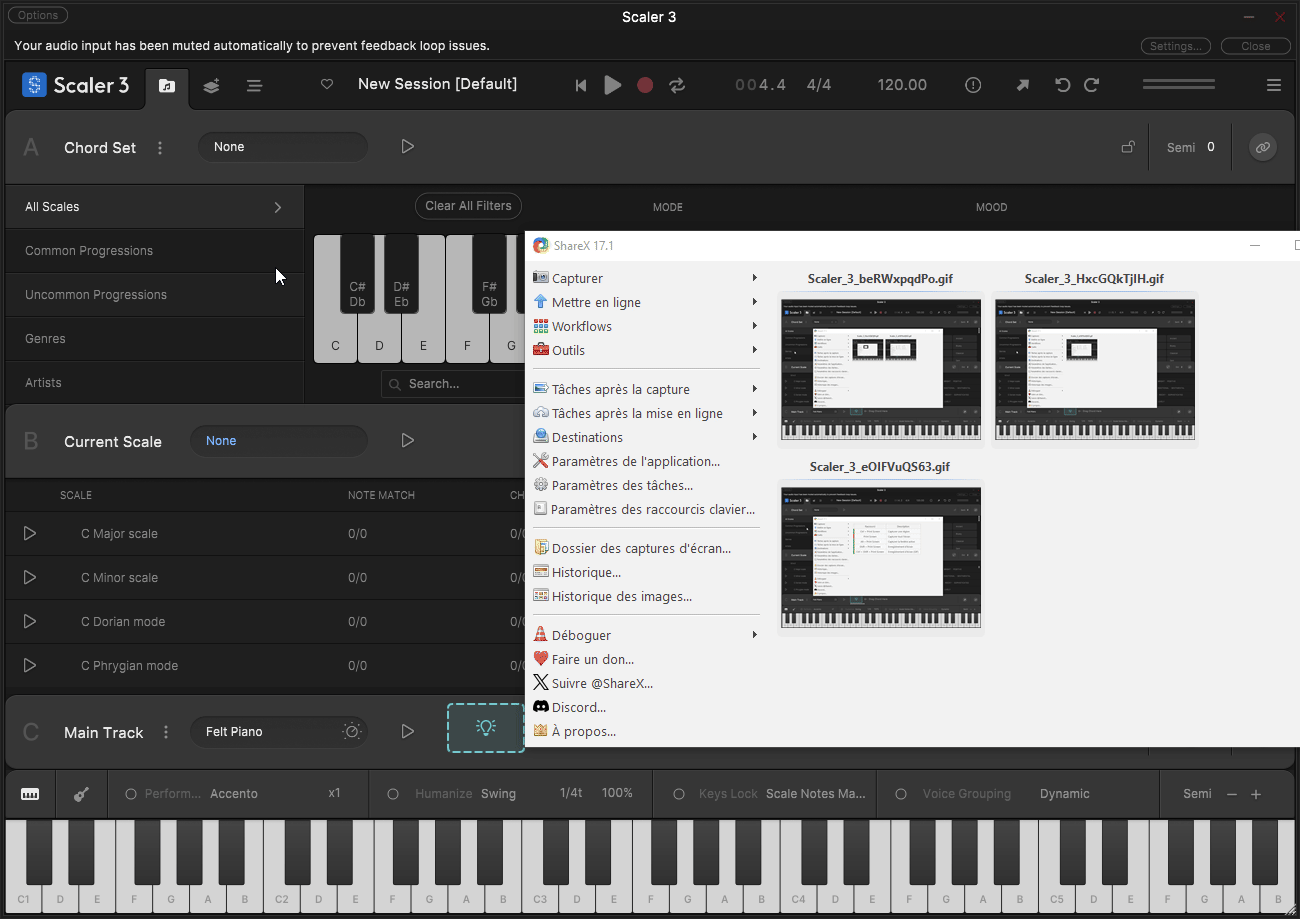Favorite the session with heart icon
Viewport: 1300px width, 919px height.
(326, 85)
